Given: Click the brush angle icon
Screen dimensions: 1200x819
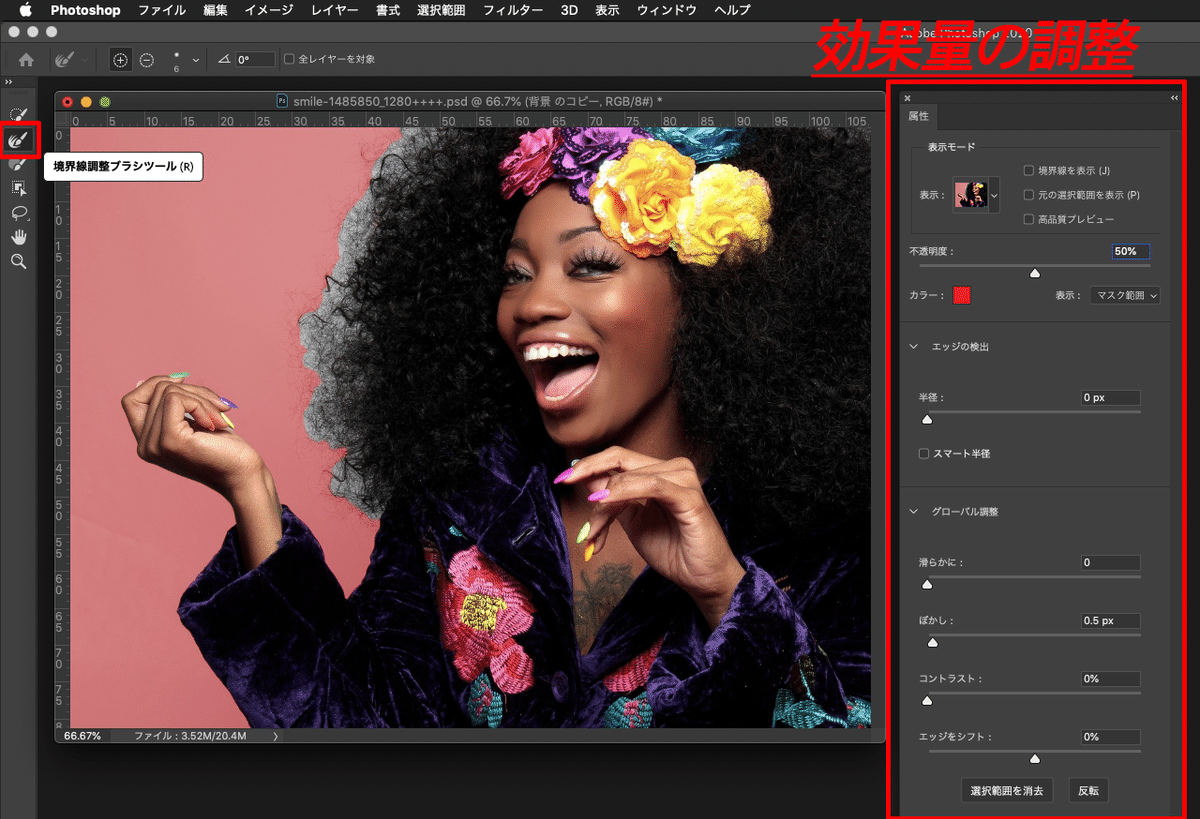Looking at the screenshot, I should point(224,60).
